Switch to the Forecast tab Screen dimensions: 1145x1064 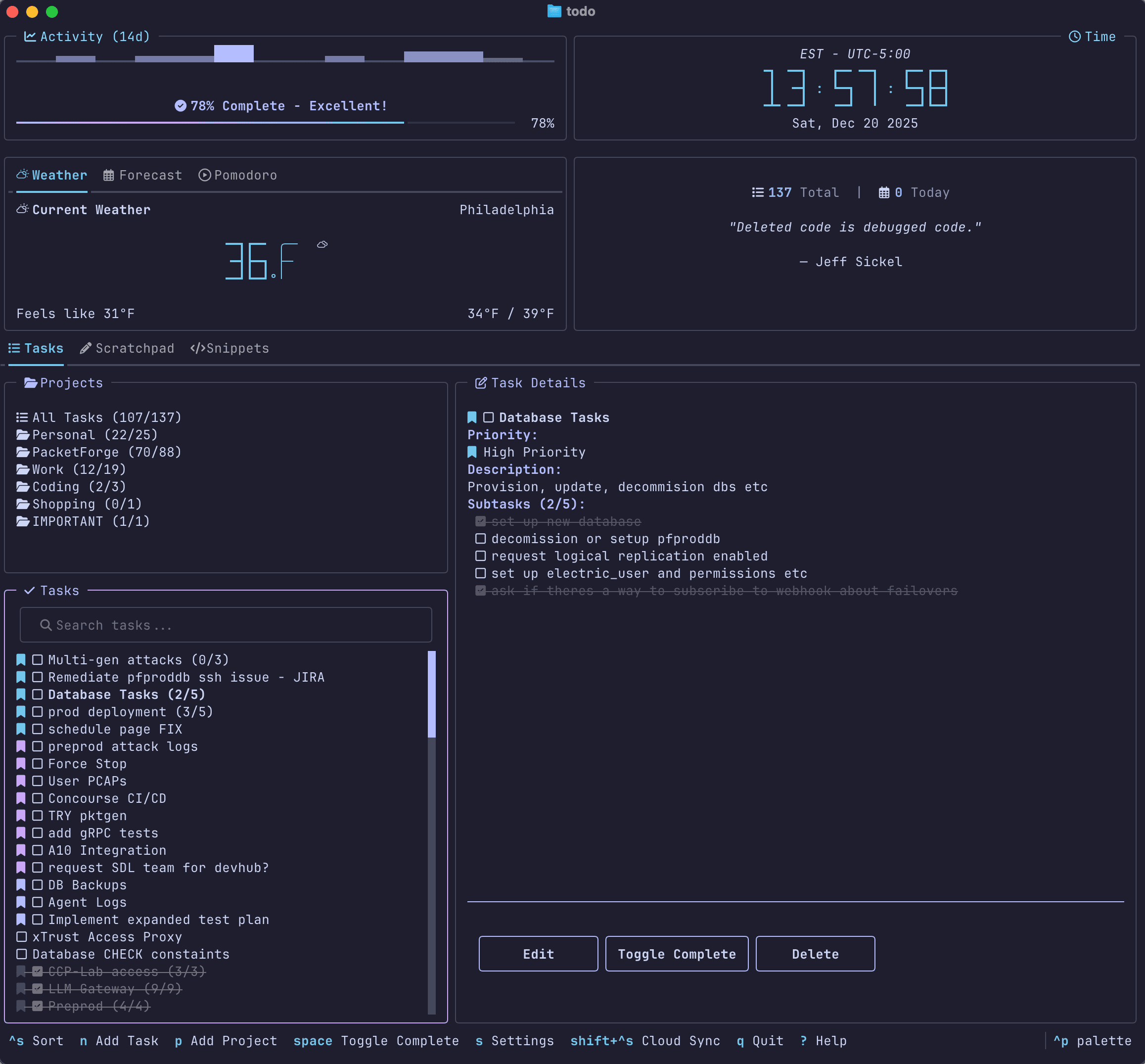click(x=142, y=175)
